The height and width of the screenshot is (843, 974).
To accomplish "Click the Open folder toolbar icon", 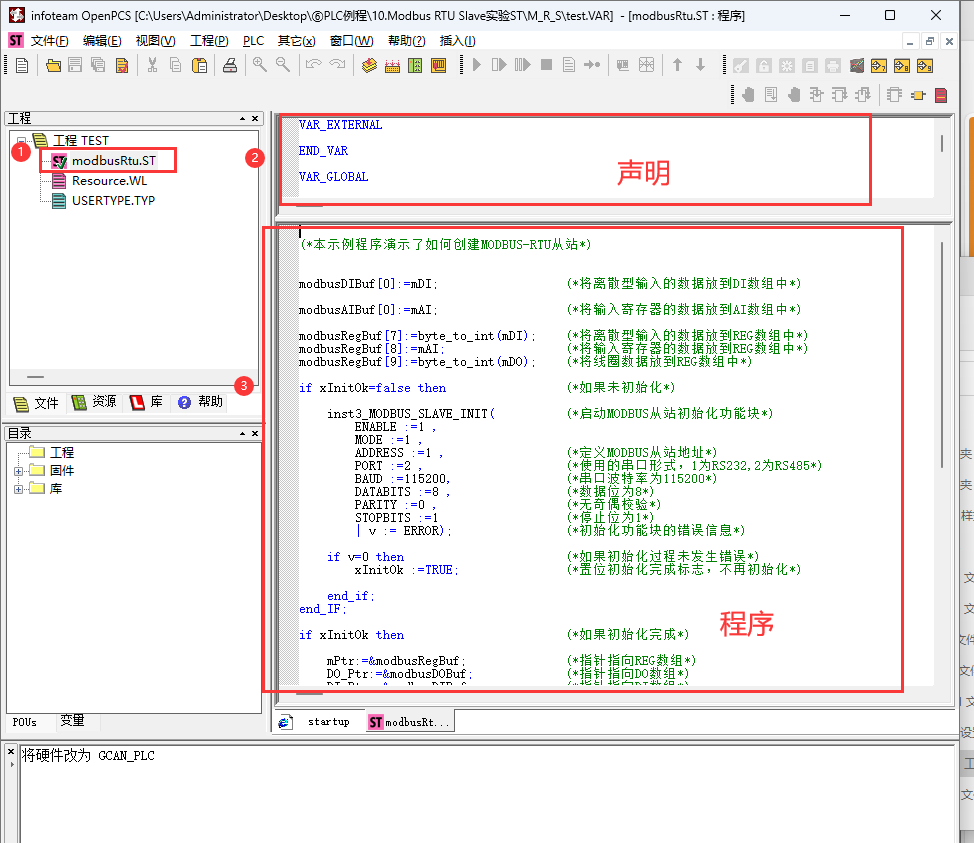I will [x=53, y=65].
